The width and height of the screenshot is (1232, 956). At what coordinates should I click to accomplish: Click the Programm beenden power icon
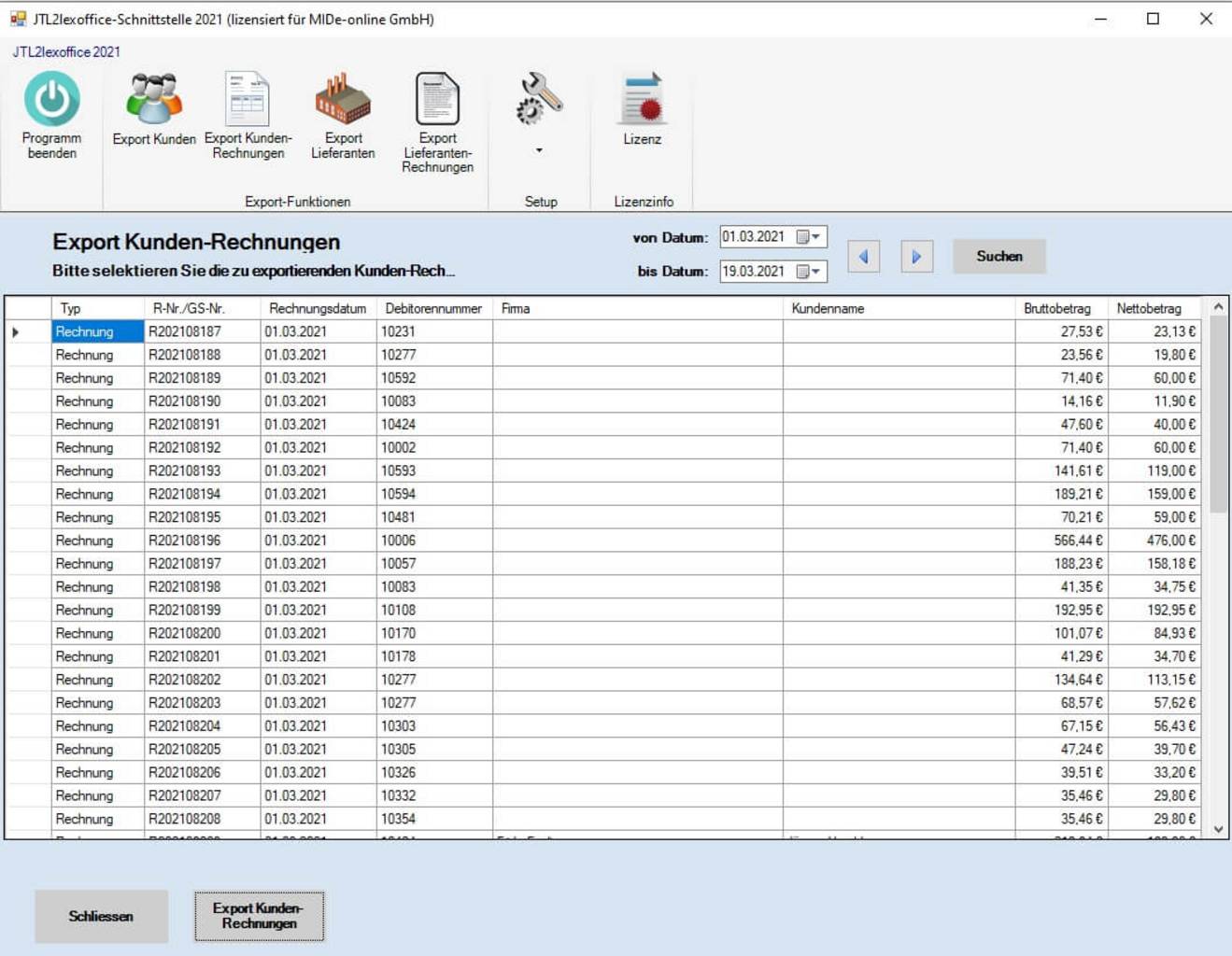pos(51,99)
